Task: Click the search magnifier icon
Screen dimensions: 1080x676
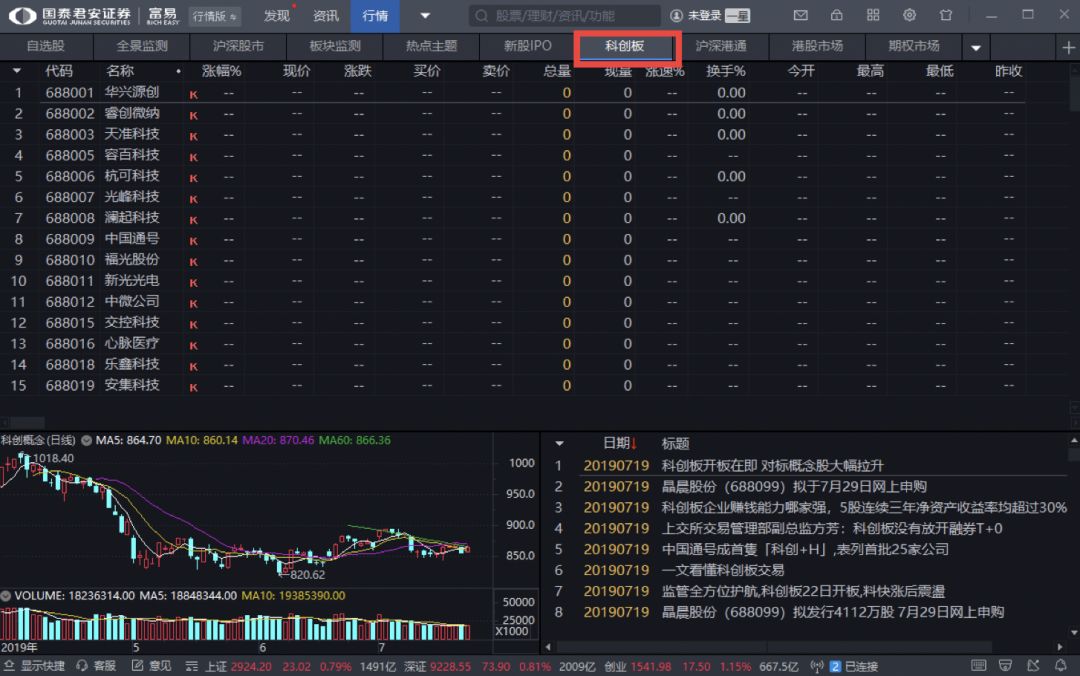Action: (x=481, y=16)
